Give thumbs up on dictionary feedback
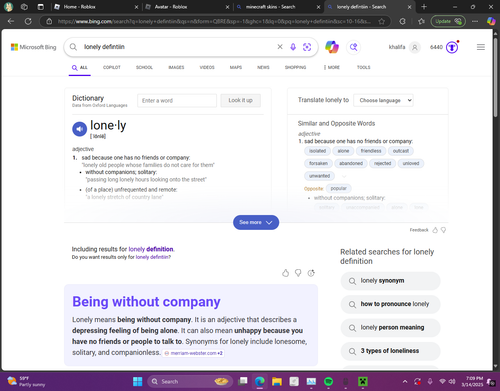 pyautogui.click(x=435, y=230)
